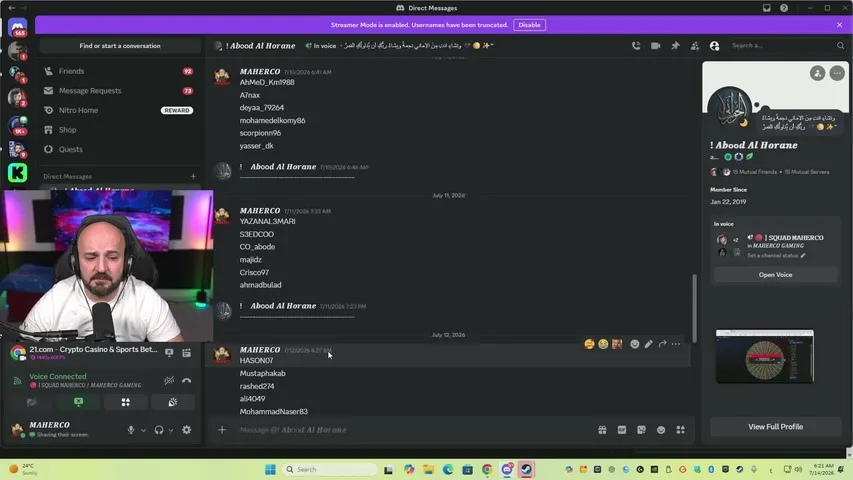Add reaction icon on hovered MAHERCO message
The width and height of the screenshot is (853, 480).
pyautogui.click(x=634, y=344)
